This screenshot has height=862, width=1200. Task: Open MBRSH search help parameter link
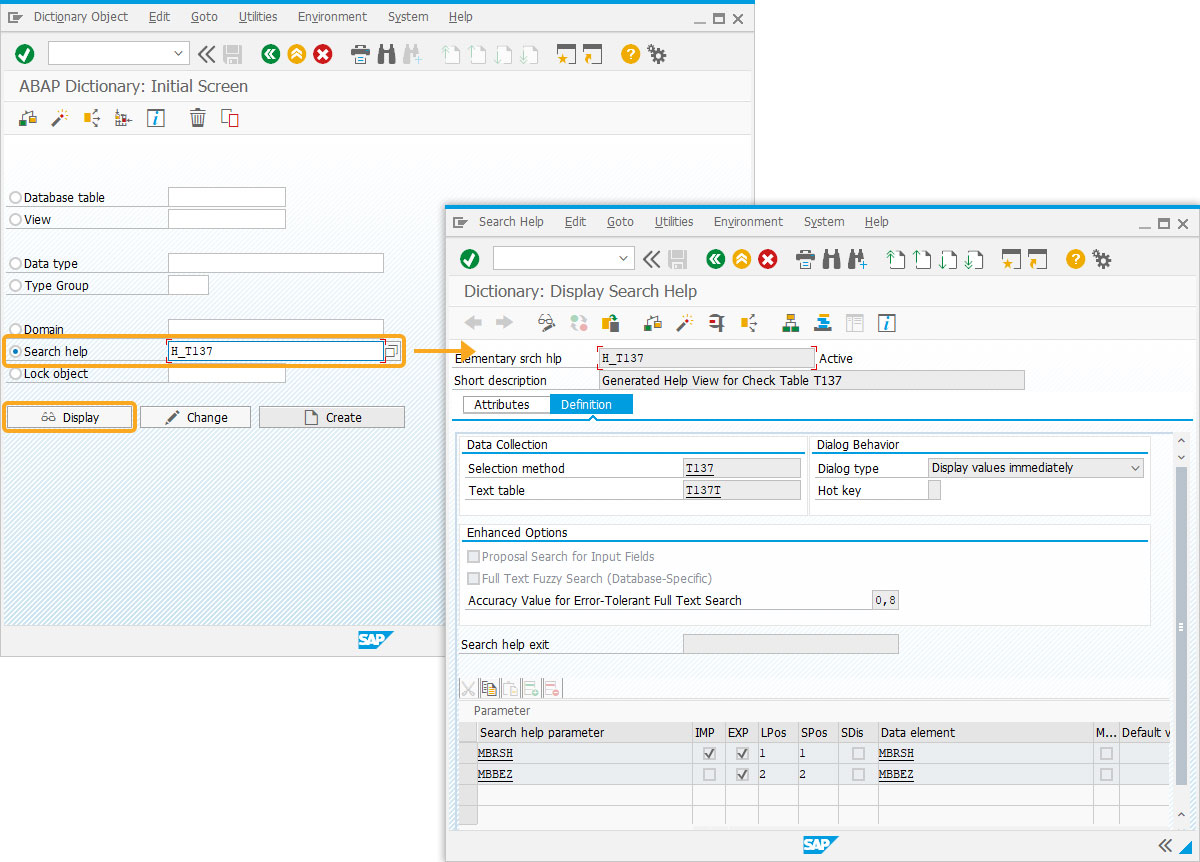pyautogui.click(x=496, y=753)
